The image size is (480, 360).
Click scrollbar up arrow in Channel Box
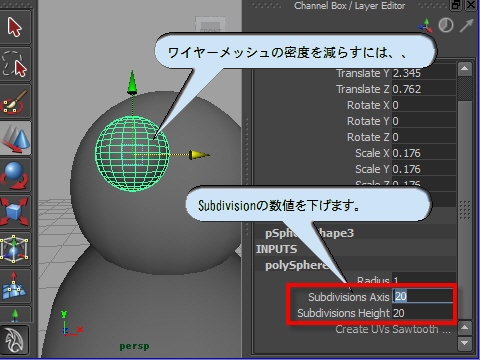465,69
